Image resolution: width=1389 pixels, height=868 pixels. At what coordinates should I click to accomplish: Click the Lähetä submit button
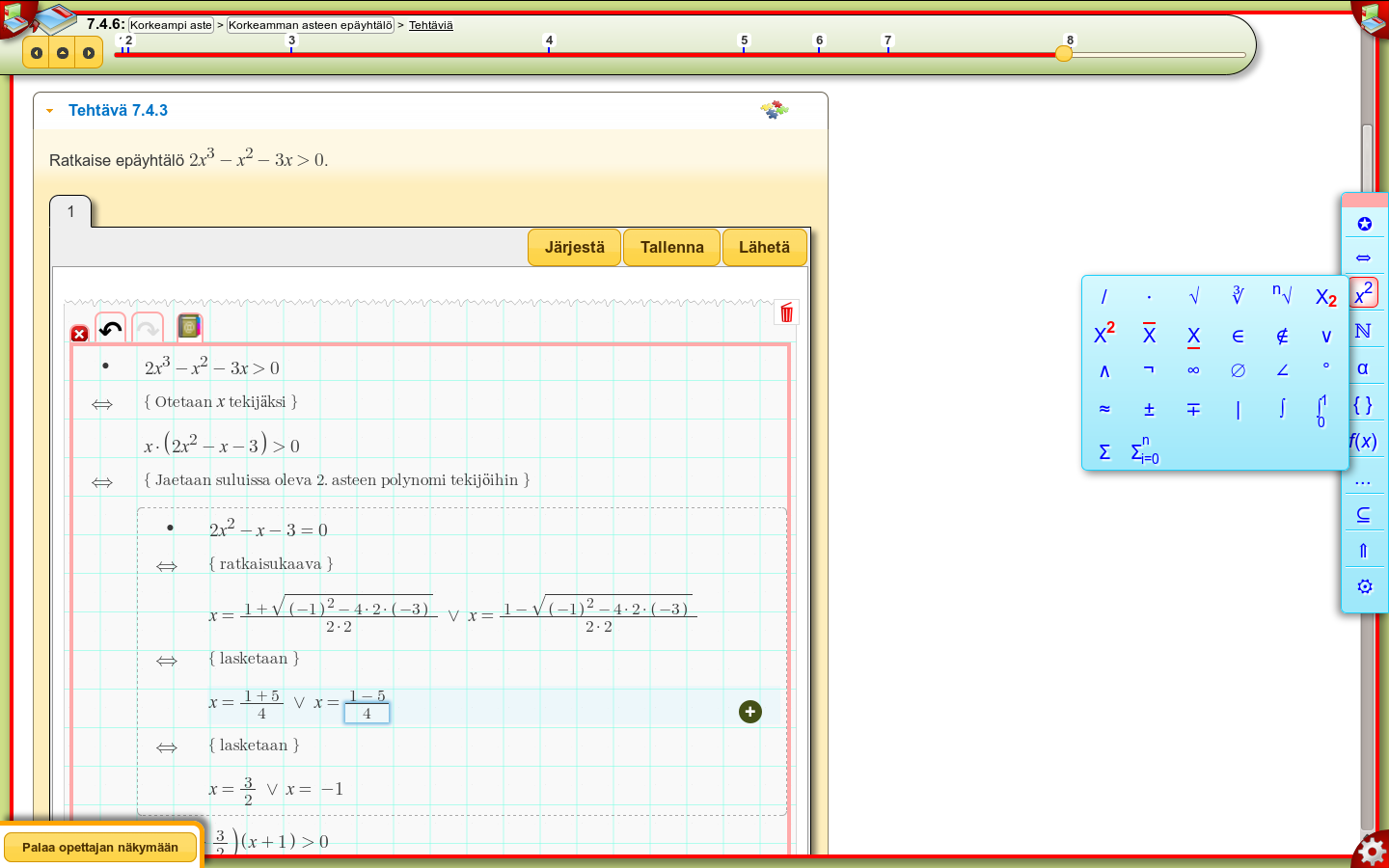[x=764, y=247]
